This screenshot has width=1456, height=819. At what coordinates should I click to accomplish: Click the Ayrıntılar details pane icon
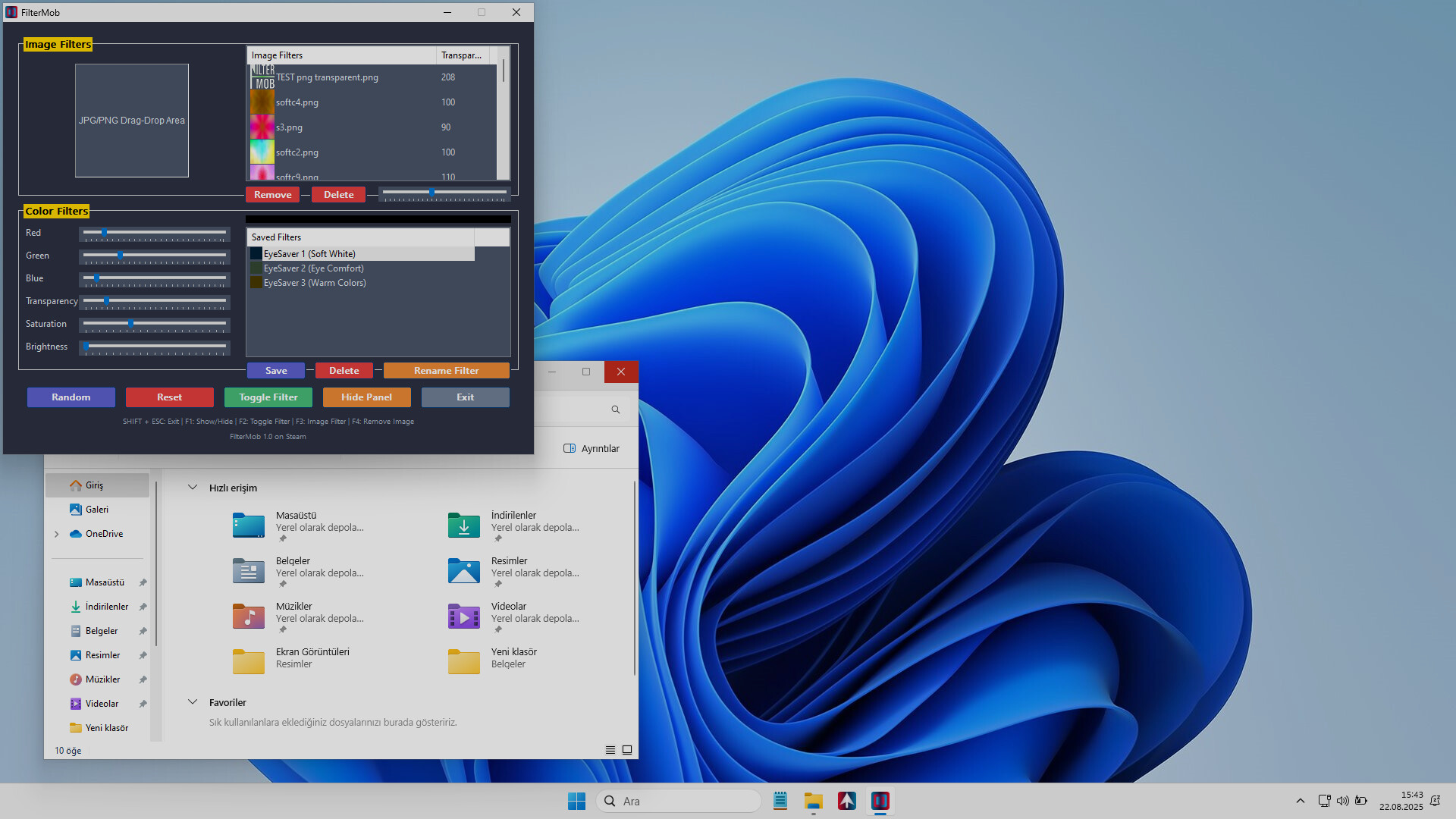point(569,447)
